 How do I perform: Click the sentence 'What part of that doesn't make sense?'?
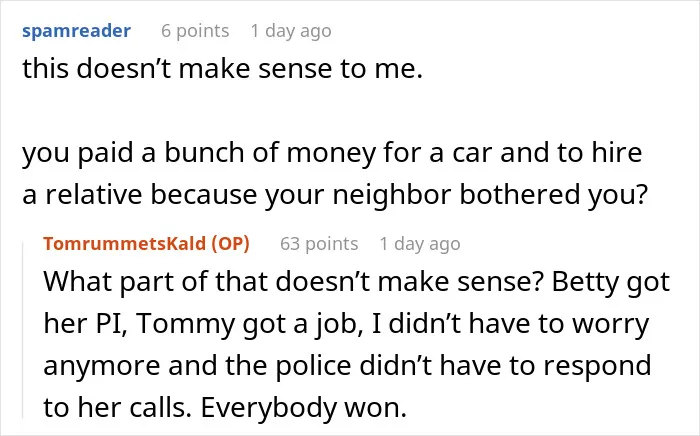pyautogui.click(x=293, y=282)
